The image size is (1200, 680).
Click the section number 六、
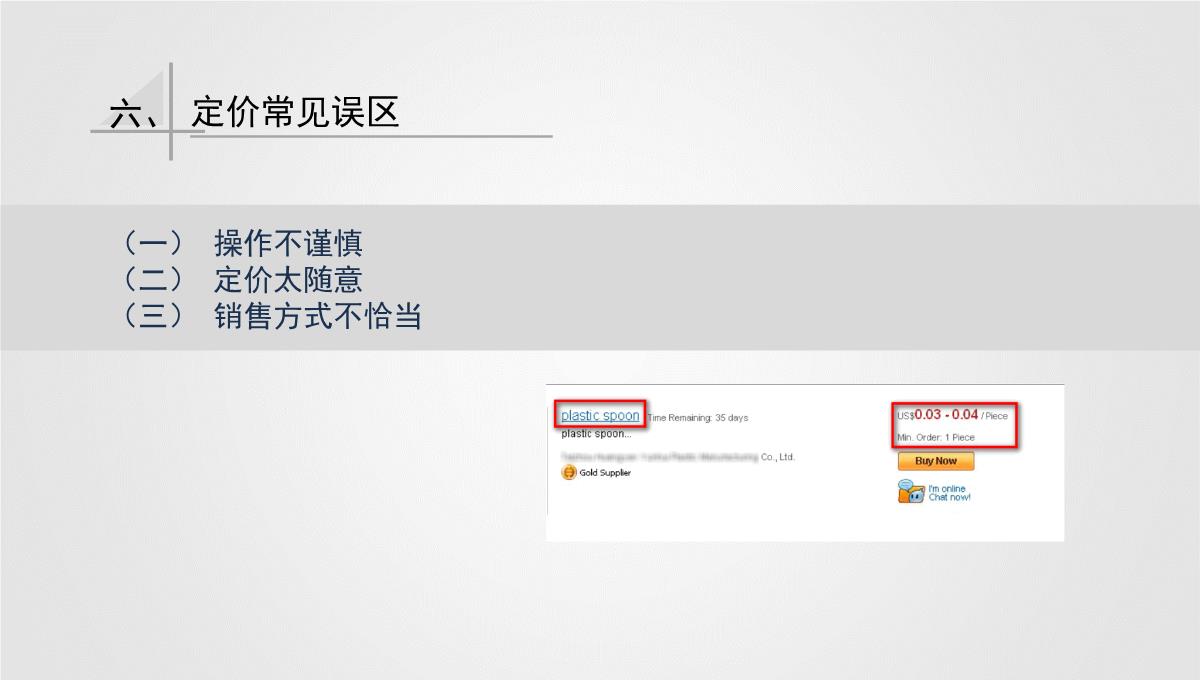click(x=135, y=115)
